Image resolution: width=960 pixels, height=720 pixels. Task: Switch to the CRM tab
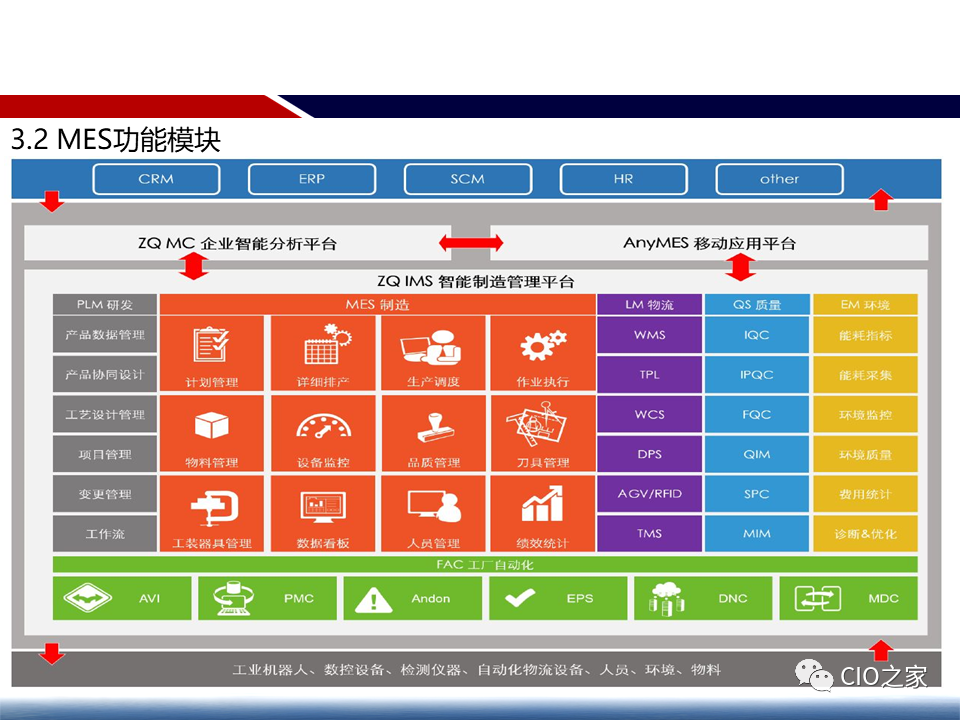click(x=156, y=178)
